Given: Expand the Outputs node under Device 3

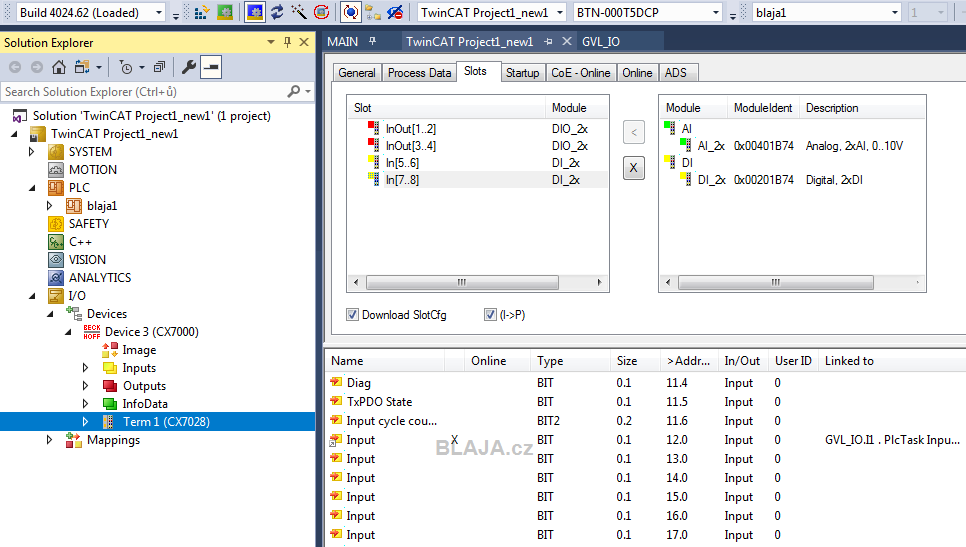Looking at the screenshot, I should [x=86, y=386].
